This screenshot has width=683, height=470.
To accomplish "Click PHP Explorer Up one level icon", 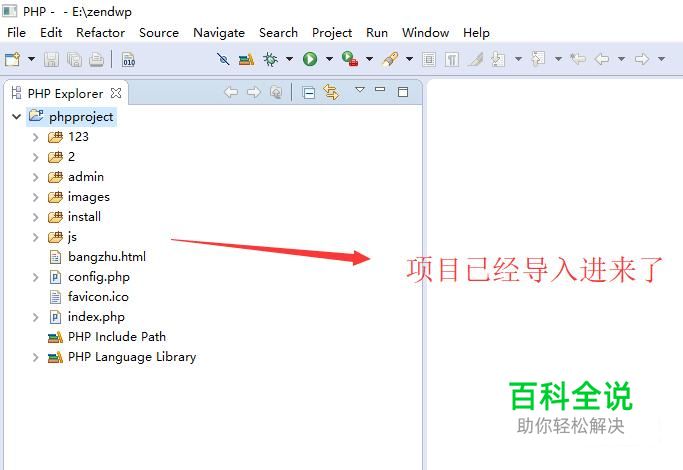I will (276, 92).
